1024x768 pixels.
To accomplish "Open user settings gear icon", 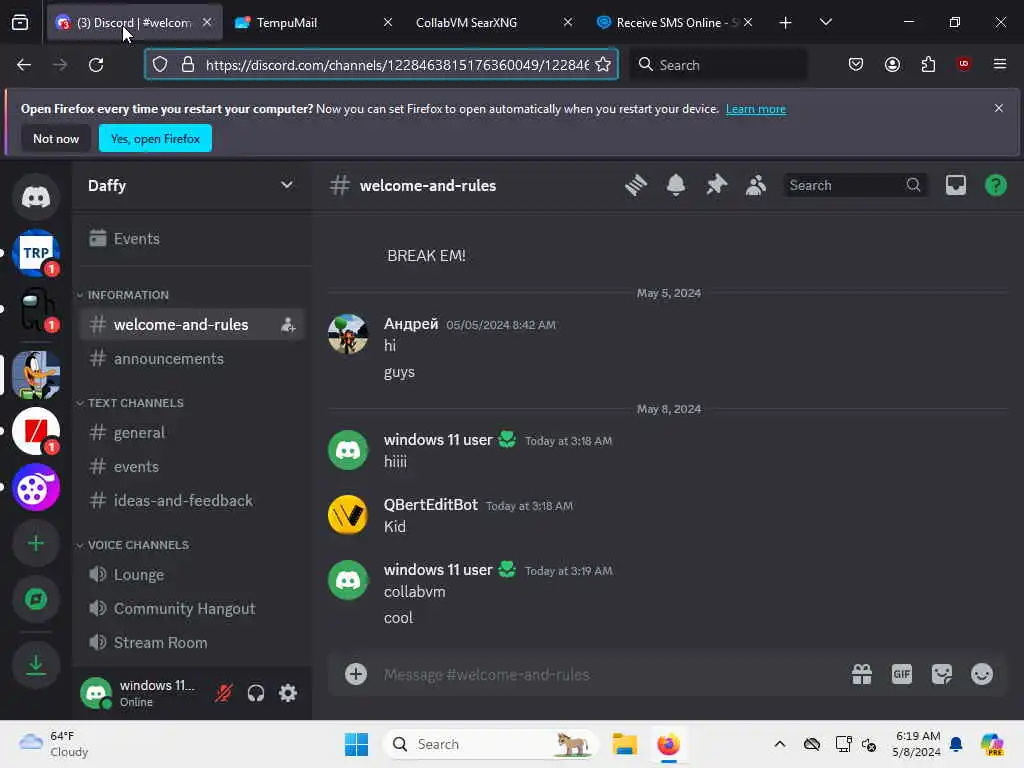I will (288, 693).
